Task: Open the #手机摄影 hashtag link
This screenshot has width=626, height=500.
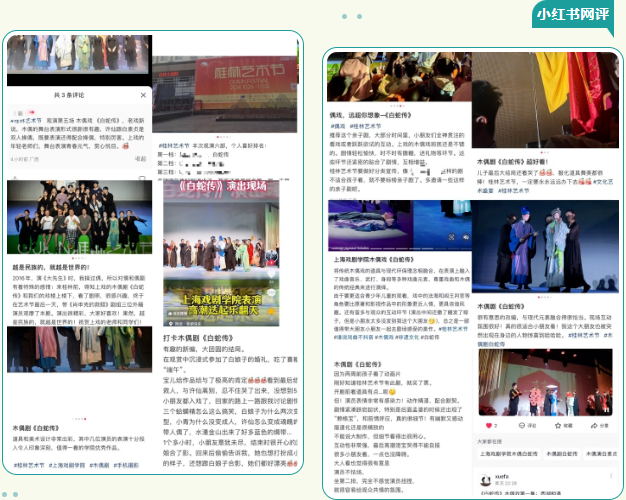Action: [x=128, y=465]
